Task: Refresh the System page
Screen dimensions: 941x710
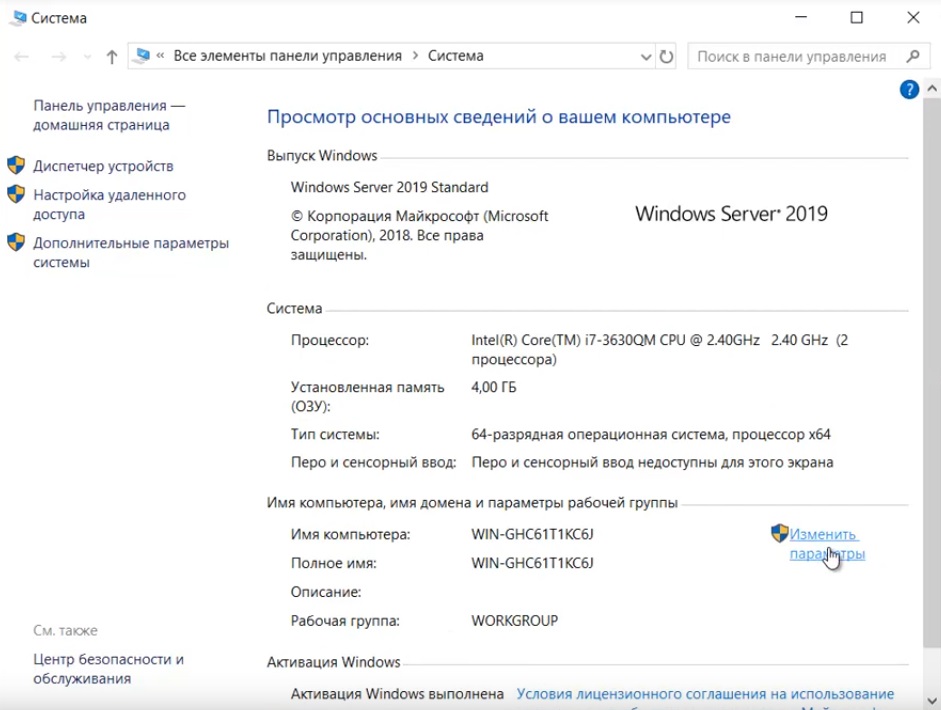Action: 667,56
